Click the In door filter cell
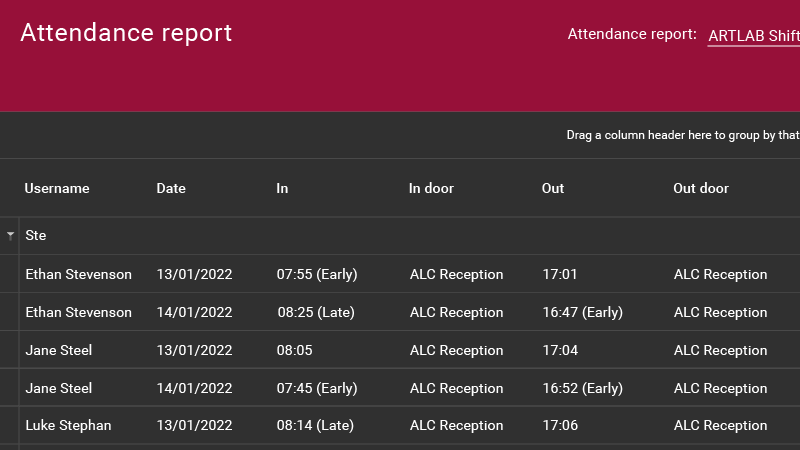The height and width of the screenshot is (450, 800). click(465, 236)
